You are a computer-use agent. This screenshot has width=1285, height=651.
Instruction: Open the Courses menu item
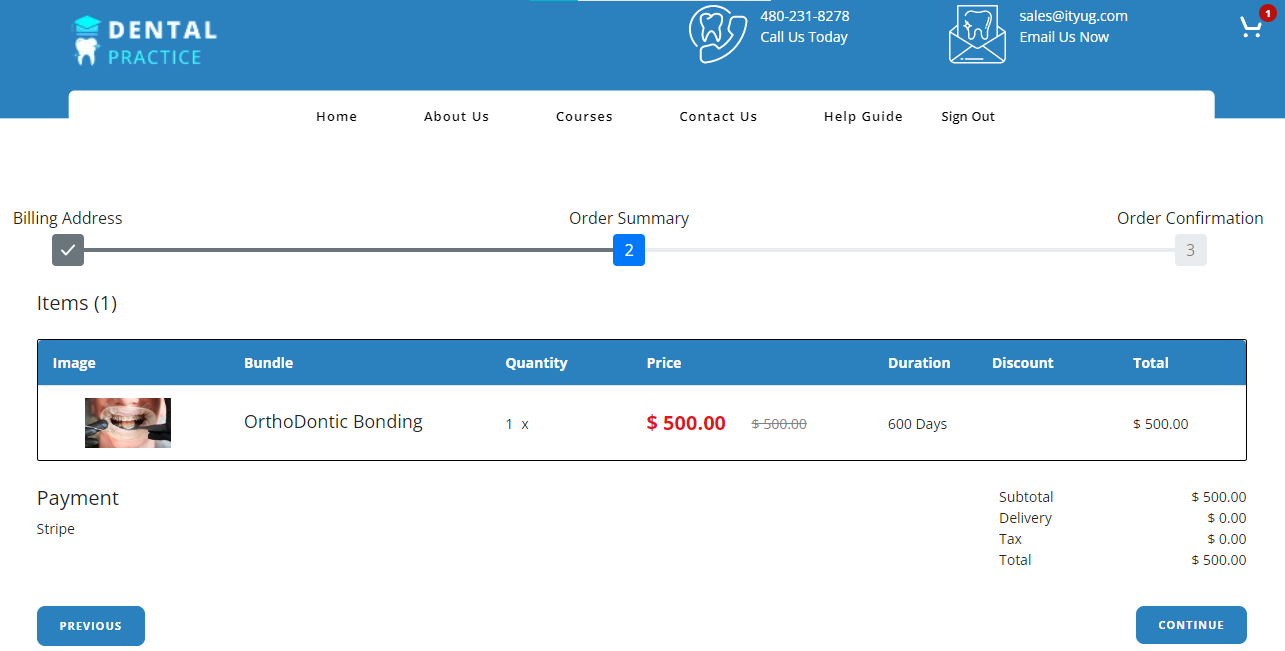[x=584, y=117]
